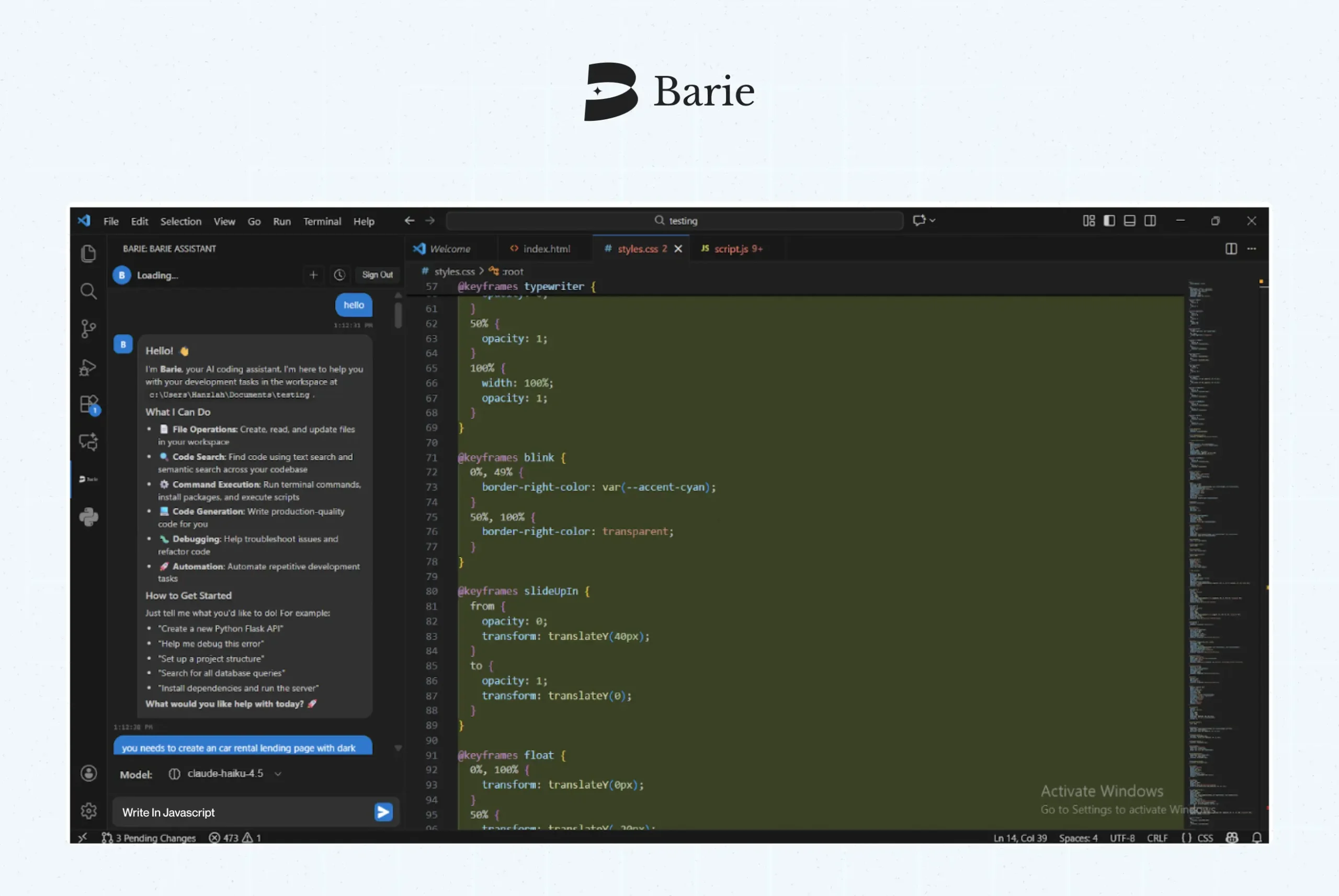Viewport: 1339px width, 896px height.
Task: Open the Explorer files icon
Action: 88,254
